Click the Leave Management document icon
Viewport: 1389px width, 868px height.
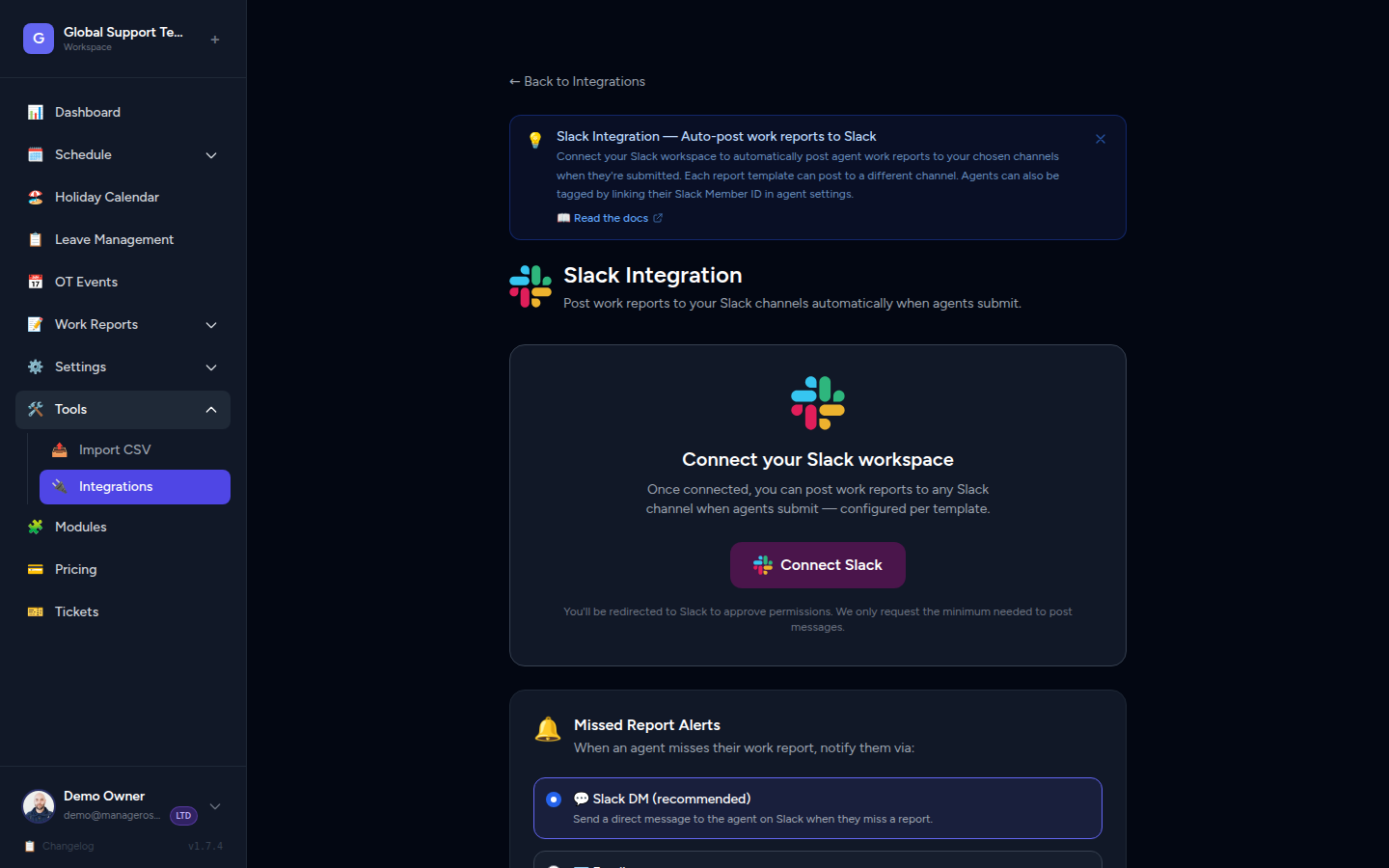36,239
